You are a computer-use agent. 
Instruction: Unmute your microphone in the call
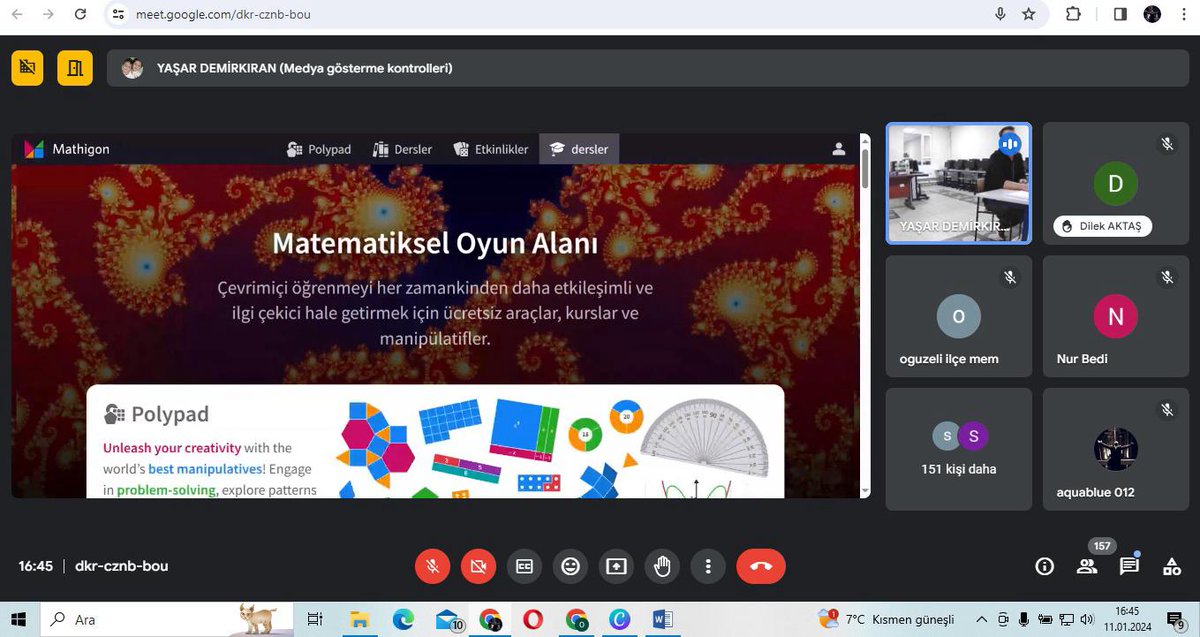pos(433,566)
